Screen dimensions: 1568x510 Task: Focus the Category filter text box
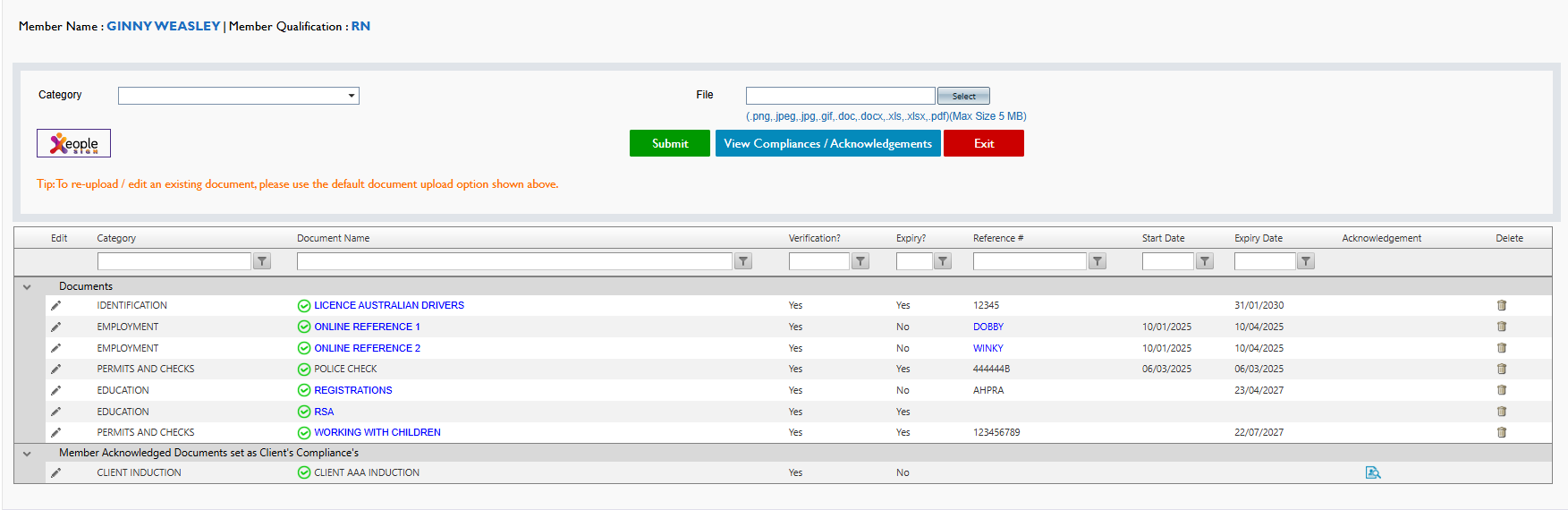point(174,261)
